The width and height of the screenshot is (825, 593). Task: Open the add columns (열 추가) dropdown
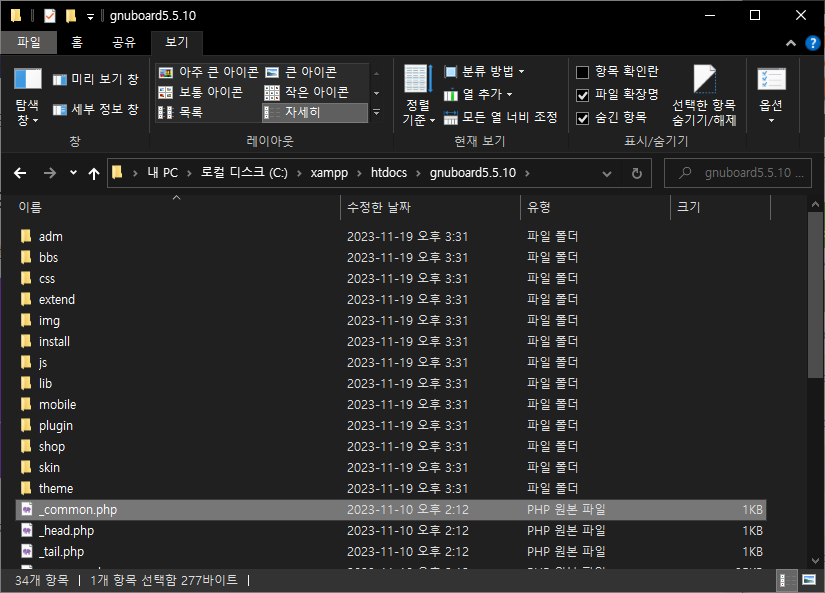(478, 95)
